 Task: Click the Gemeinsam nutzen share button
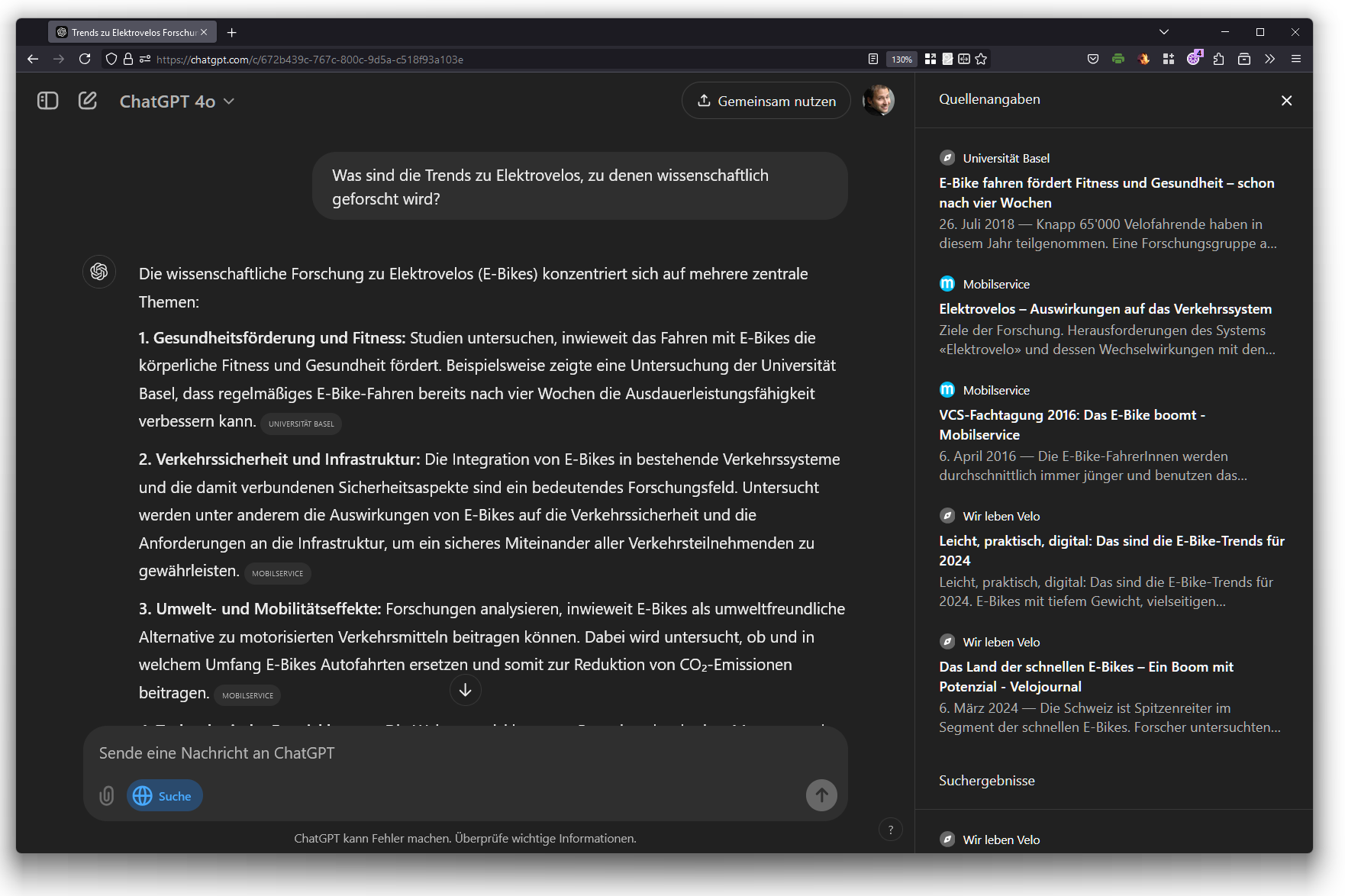click(x=766, y=101)
